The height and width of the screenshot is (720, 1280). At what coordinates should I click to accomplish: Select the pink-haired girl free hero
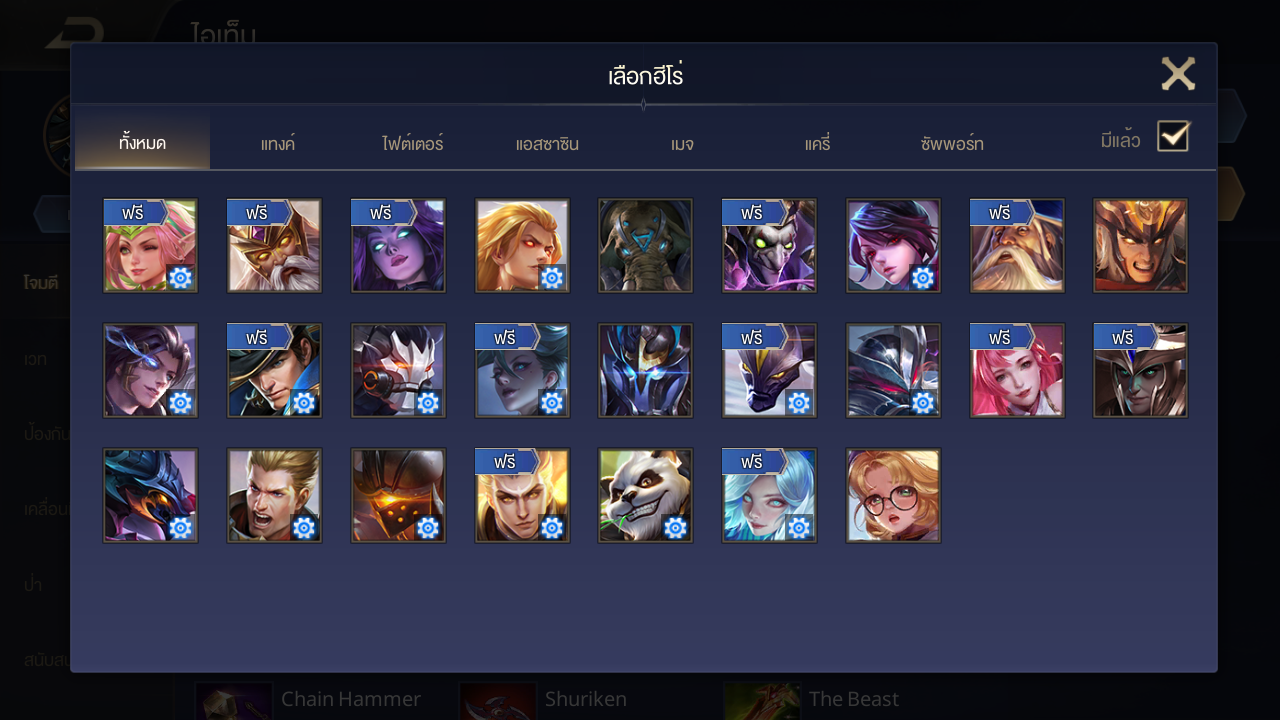[1017, 370]
